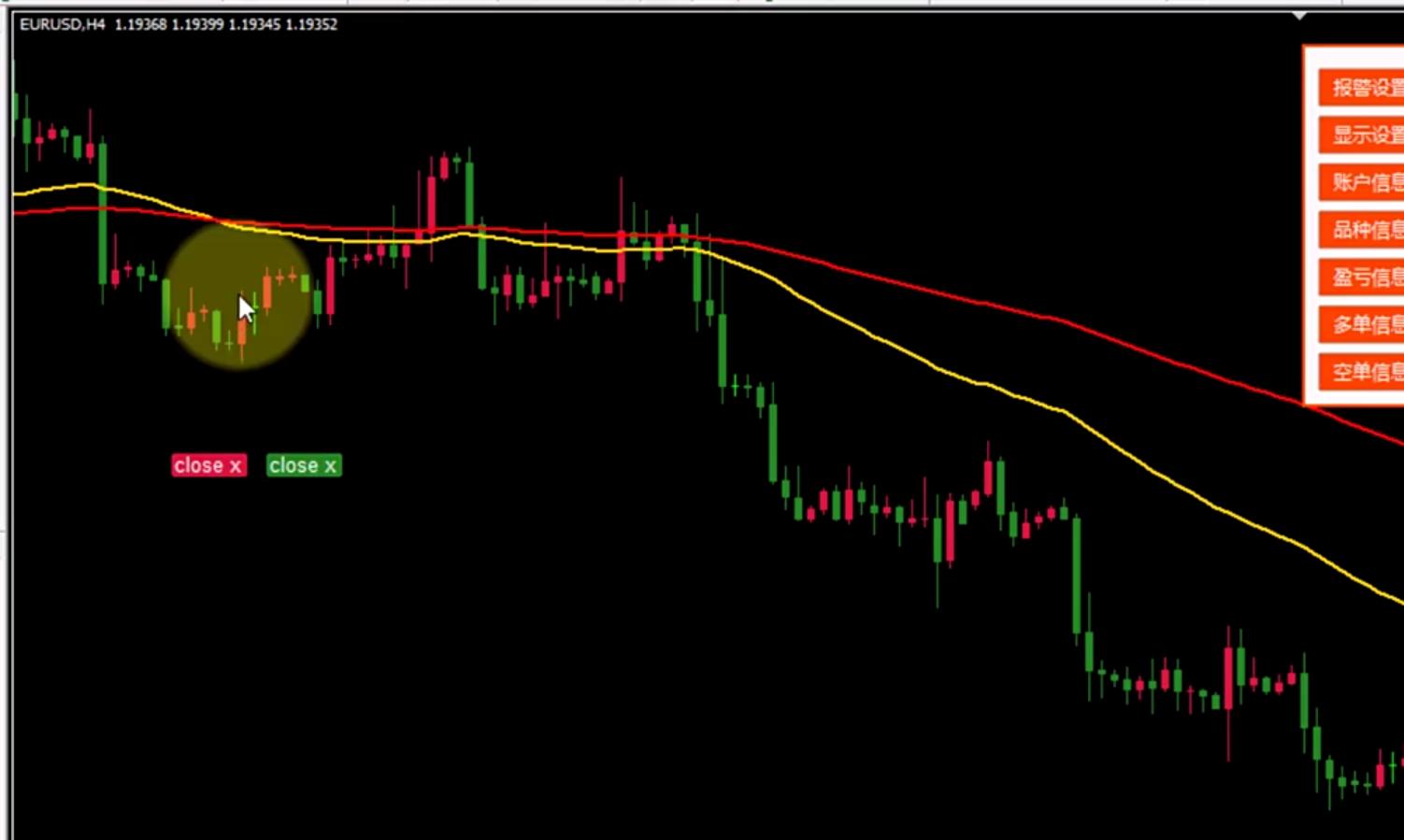
Task: Click the white border of the orange button panel
Action: point(1307,224)
